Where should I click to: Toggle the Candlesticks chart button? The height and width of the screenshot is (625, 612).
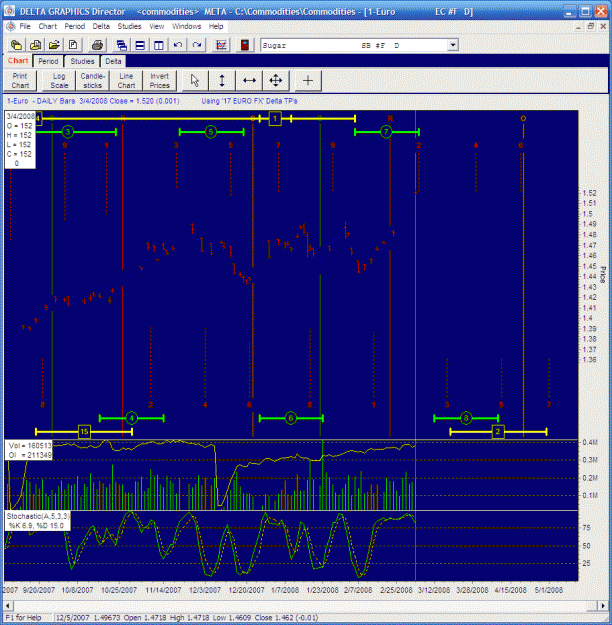[x=92, y=81]
